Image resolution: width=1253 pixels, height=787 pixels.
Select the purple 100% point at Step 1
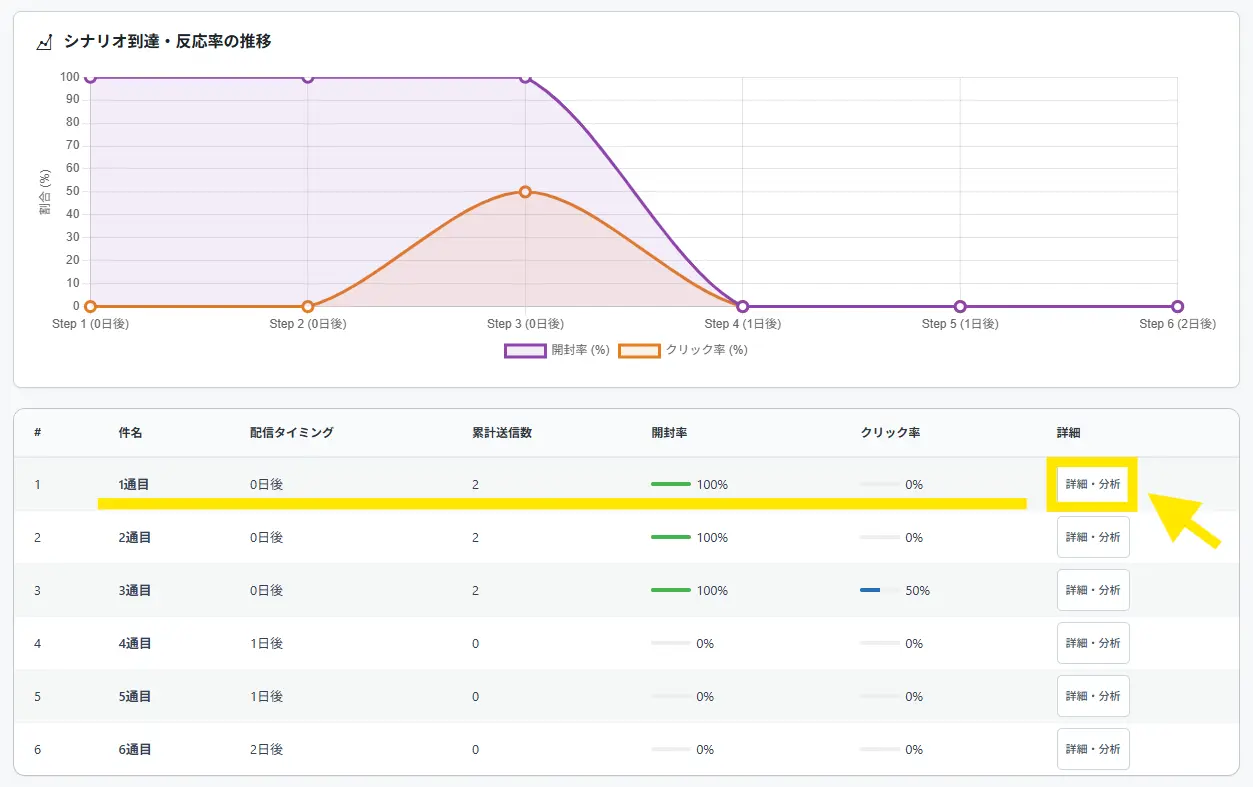point(91,77)
